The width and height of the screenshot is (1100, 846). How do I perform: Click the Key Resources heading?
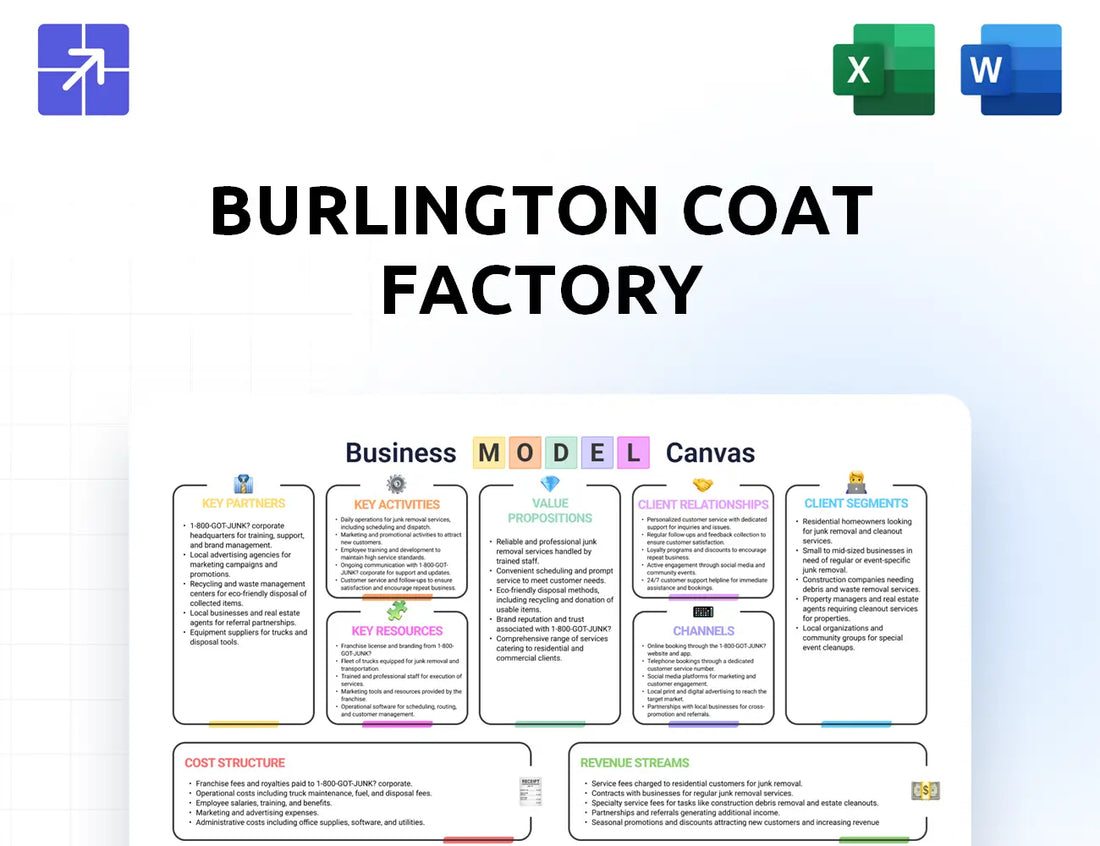tap(397, 631)
